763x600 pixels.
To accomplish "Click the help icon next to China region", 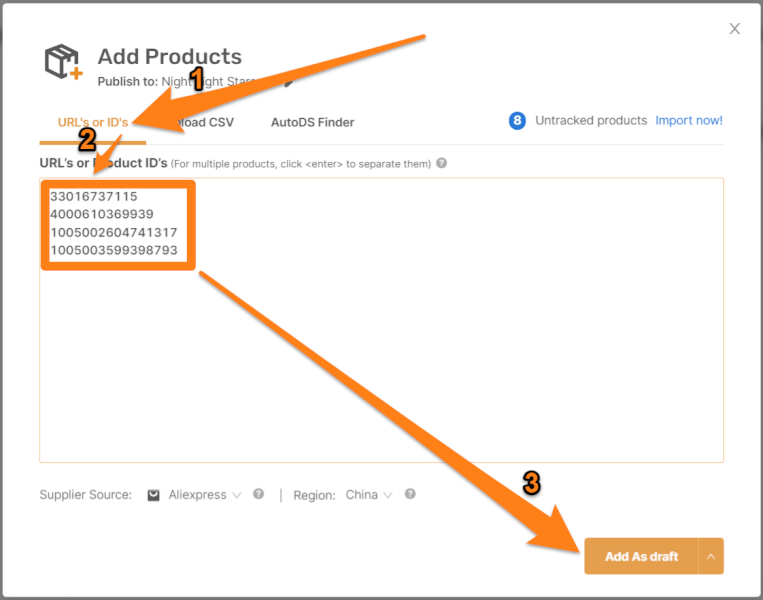I will click(x=410, y=494).
